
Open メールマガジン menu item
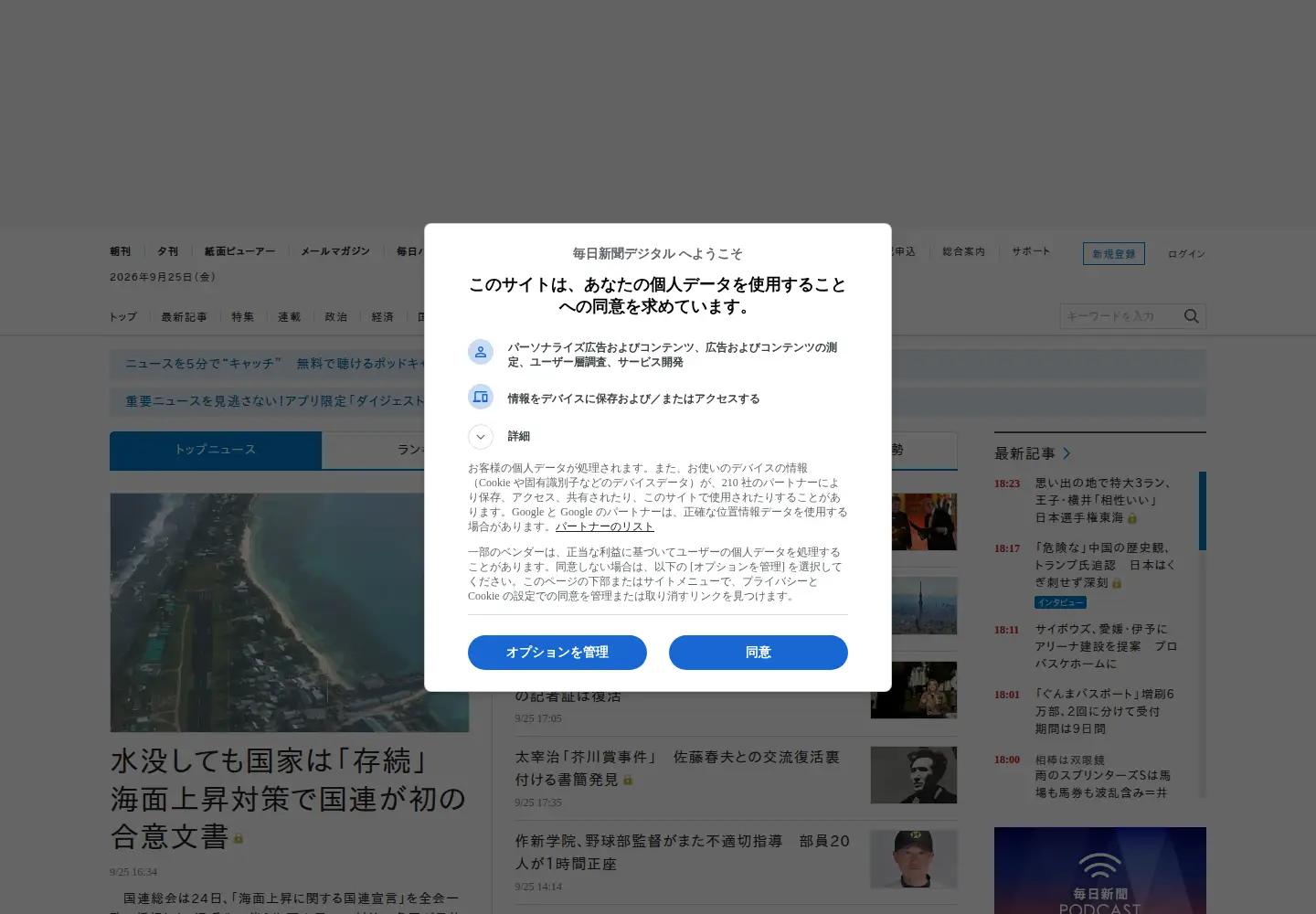(x=335, y=251)
